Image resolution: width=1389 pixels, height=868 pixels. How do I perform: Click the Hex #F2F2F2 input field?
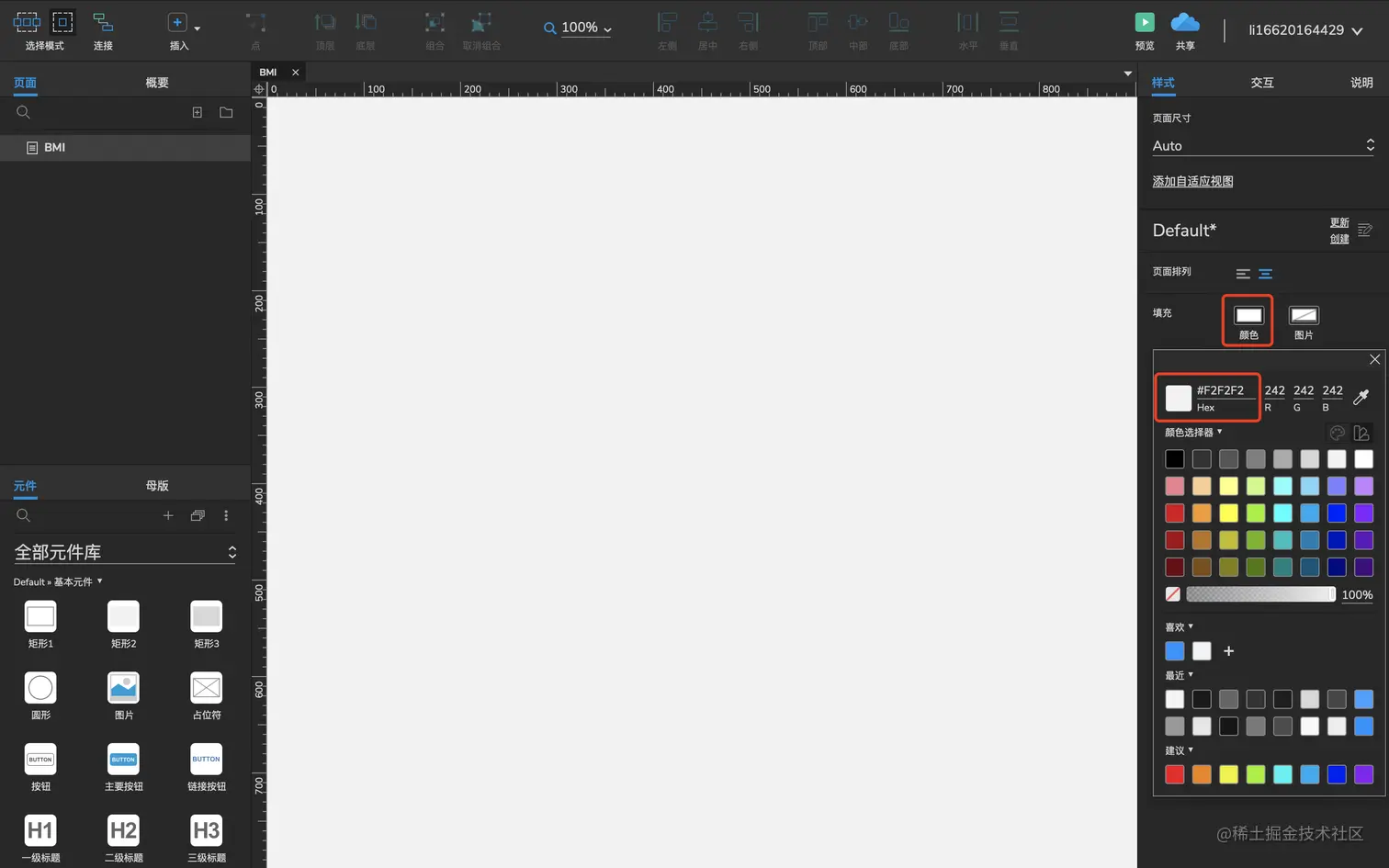(x=1225, y=390)
